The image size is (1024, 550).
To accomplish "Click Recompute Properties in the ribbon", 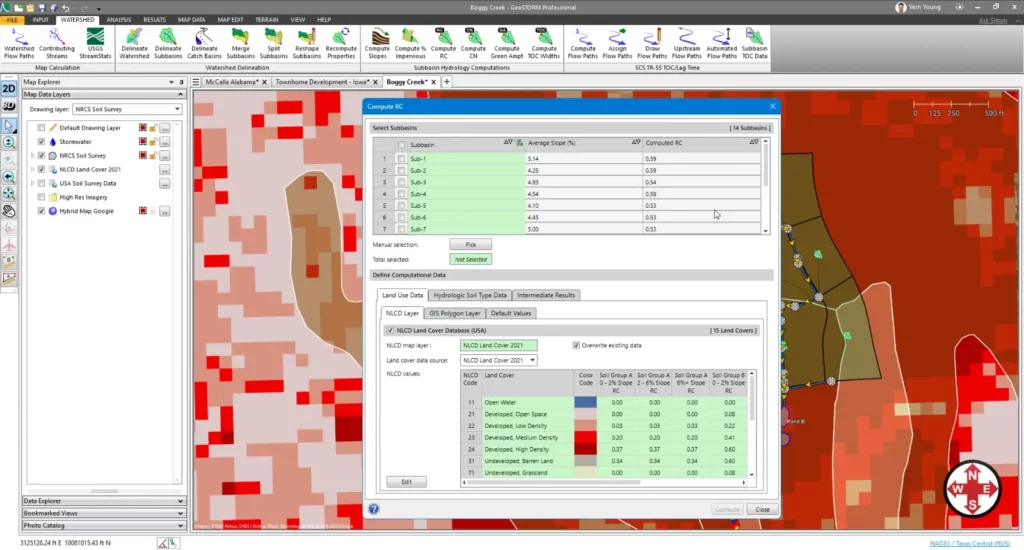I will pos(341,44).
